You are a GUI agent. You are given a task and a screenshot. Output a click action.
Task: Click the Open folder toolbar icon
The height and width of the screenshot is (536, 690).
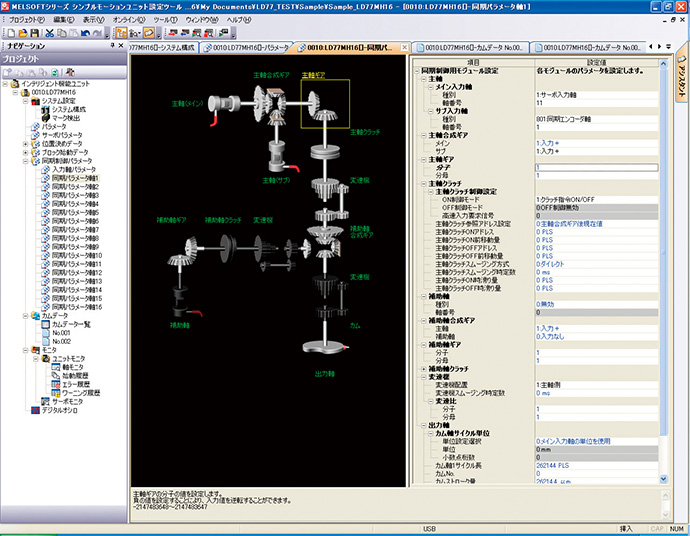(x=21, y=33)
